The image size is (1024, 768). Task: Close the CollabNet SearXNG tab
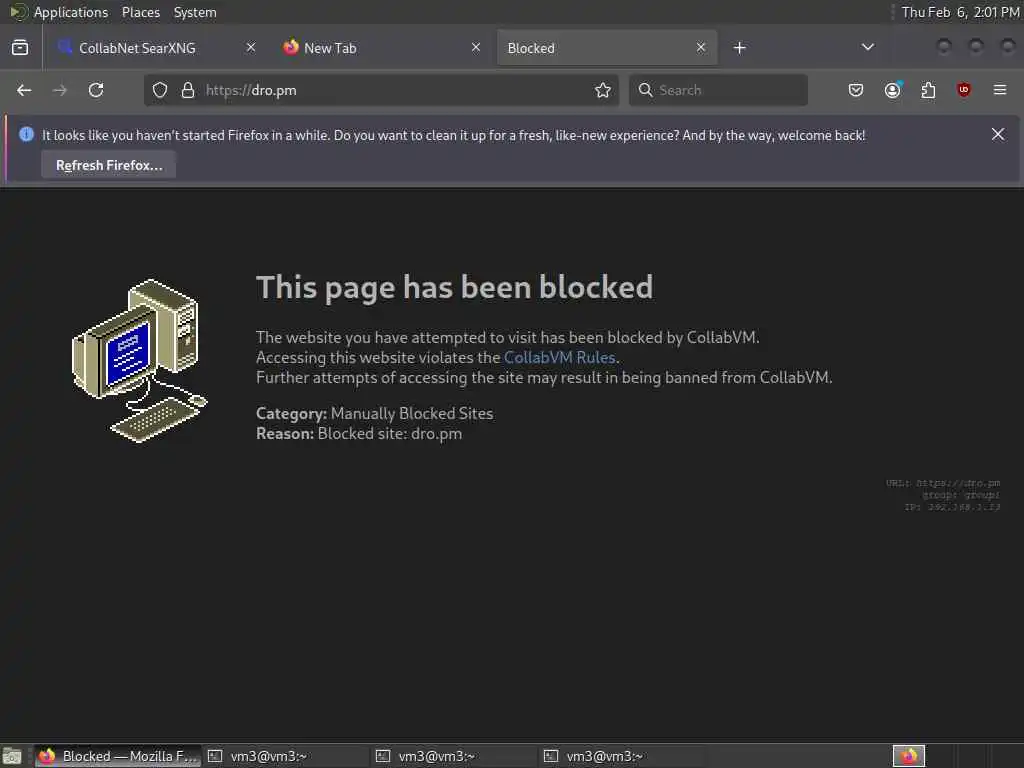pos(251,47)
